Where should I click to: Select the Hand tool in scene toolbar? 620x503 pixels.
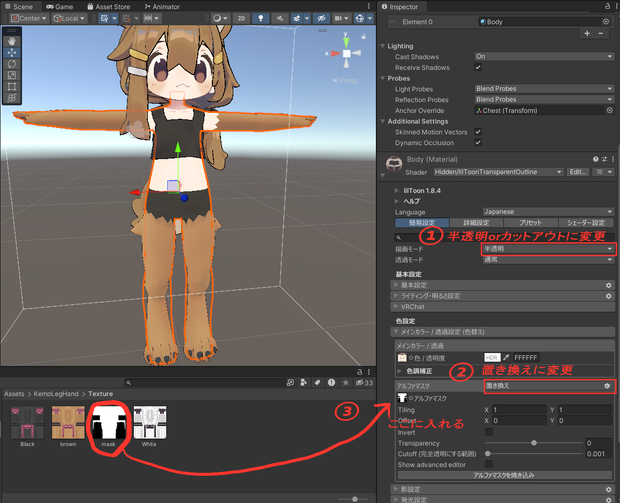[x=12, y=41]
